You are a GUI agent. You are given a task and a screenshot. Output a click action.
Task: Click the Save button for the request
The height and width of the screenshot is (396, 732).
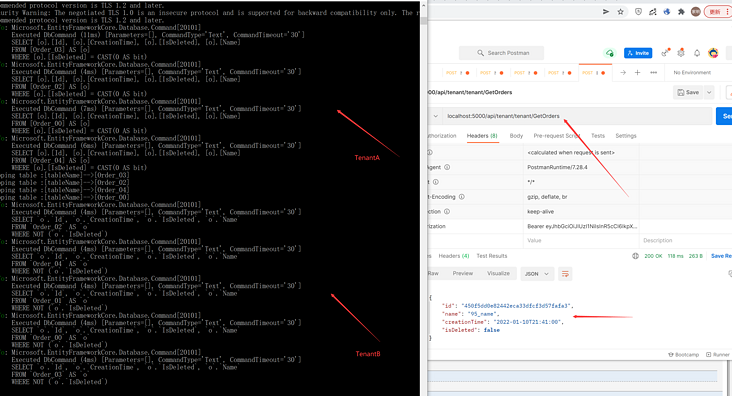[688, 92]
